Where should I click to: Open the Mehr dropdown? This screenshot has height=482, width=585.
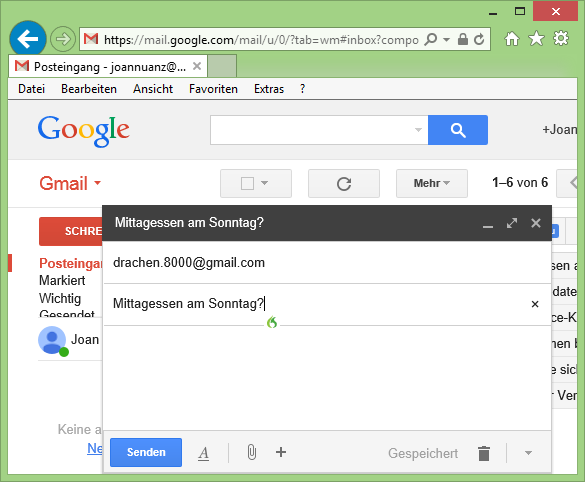click(432, 184)
